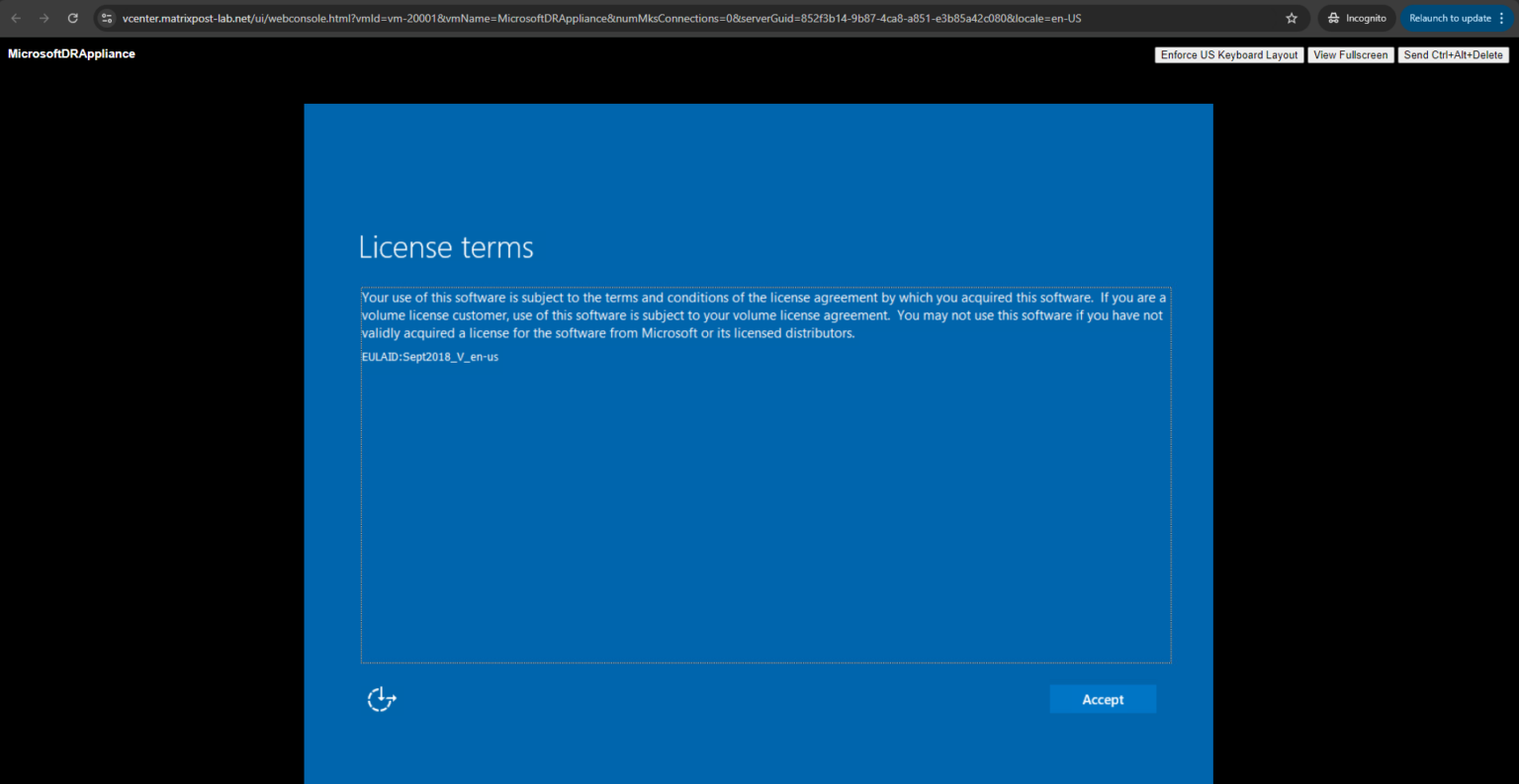The height and width of the screenshot is (784, 1519).
Task: Open the Ease of Access accessibility icon
Action: tap(381, 699)
